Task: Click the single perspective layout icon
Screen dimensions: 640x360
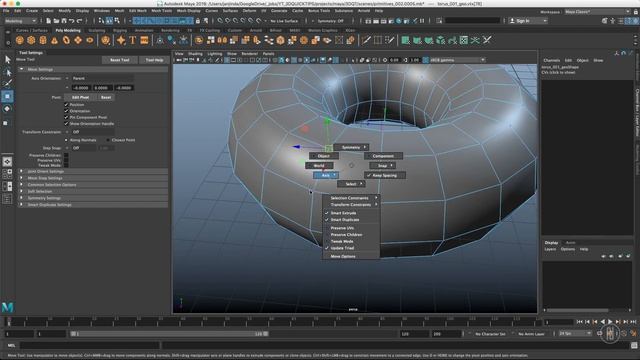Action: [7, 162]
